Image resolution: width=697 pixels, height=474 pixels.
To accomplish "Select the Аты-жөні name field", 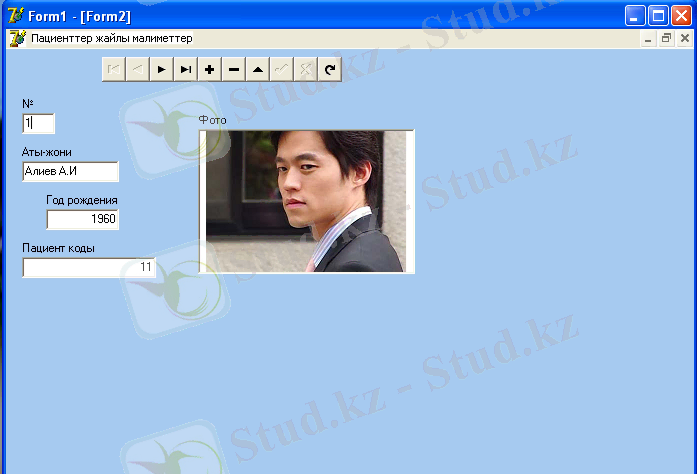I will pyautogui.click(x=70, y=172).
